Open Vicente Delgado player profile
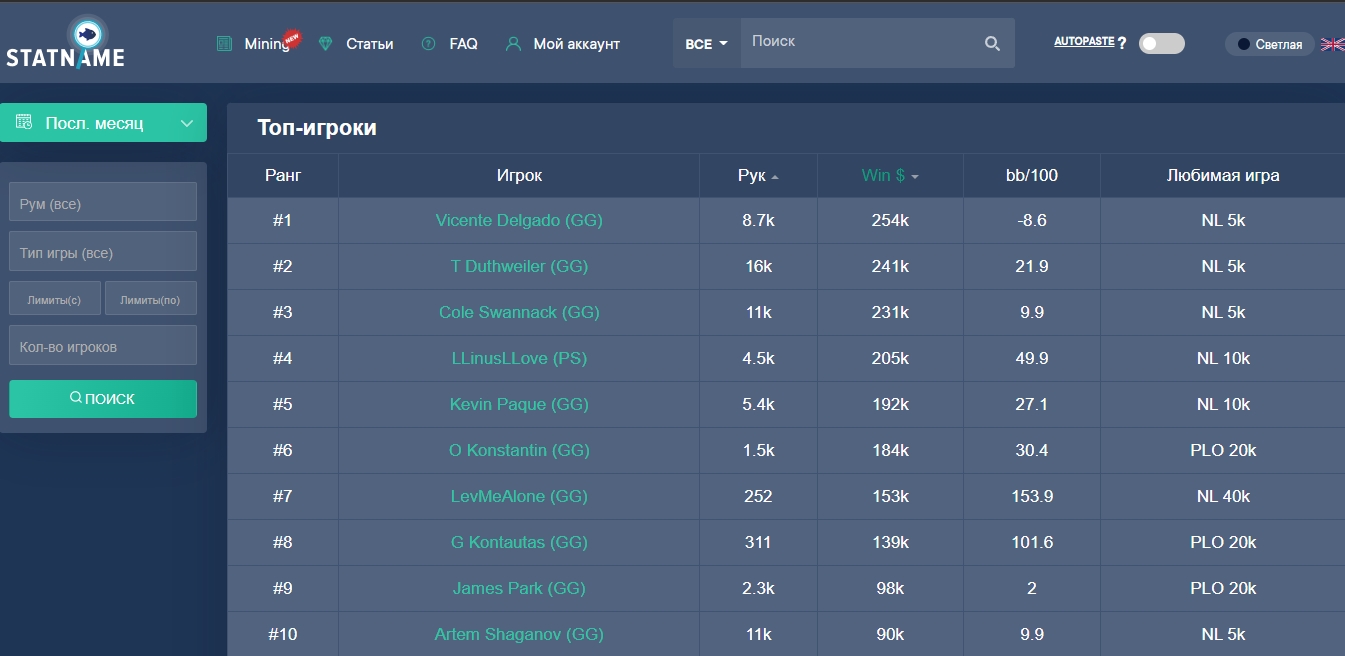Image resolution: width=1345 pixels, height=656 pixels. 519,220
